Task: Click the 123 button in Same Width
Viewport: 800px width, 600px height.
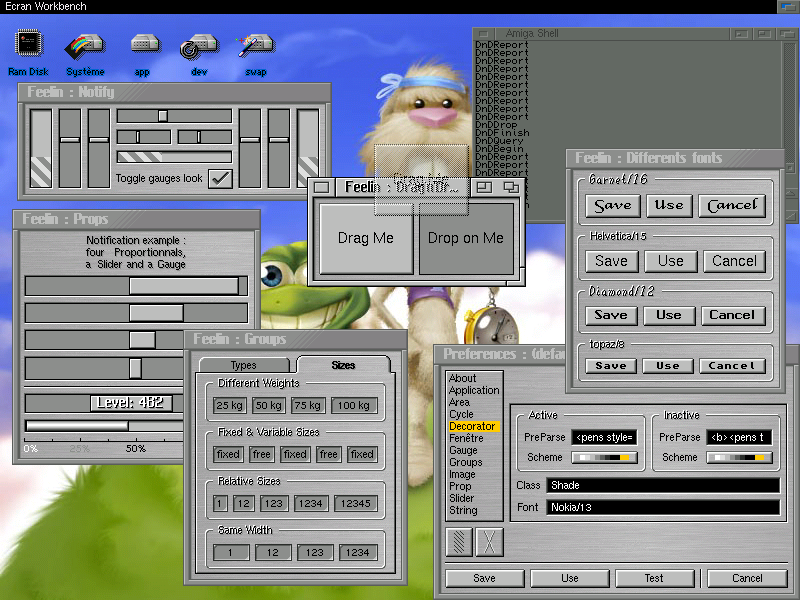Action: 315,553
